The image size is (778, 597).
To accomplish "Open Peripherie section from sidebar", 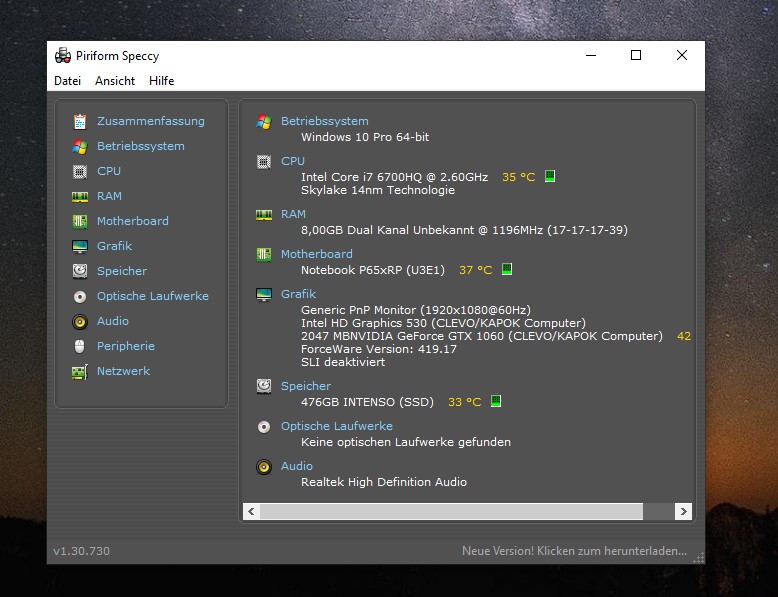I will tap(126, 346).
